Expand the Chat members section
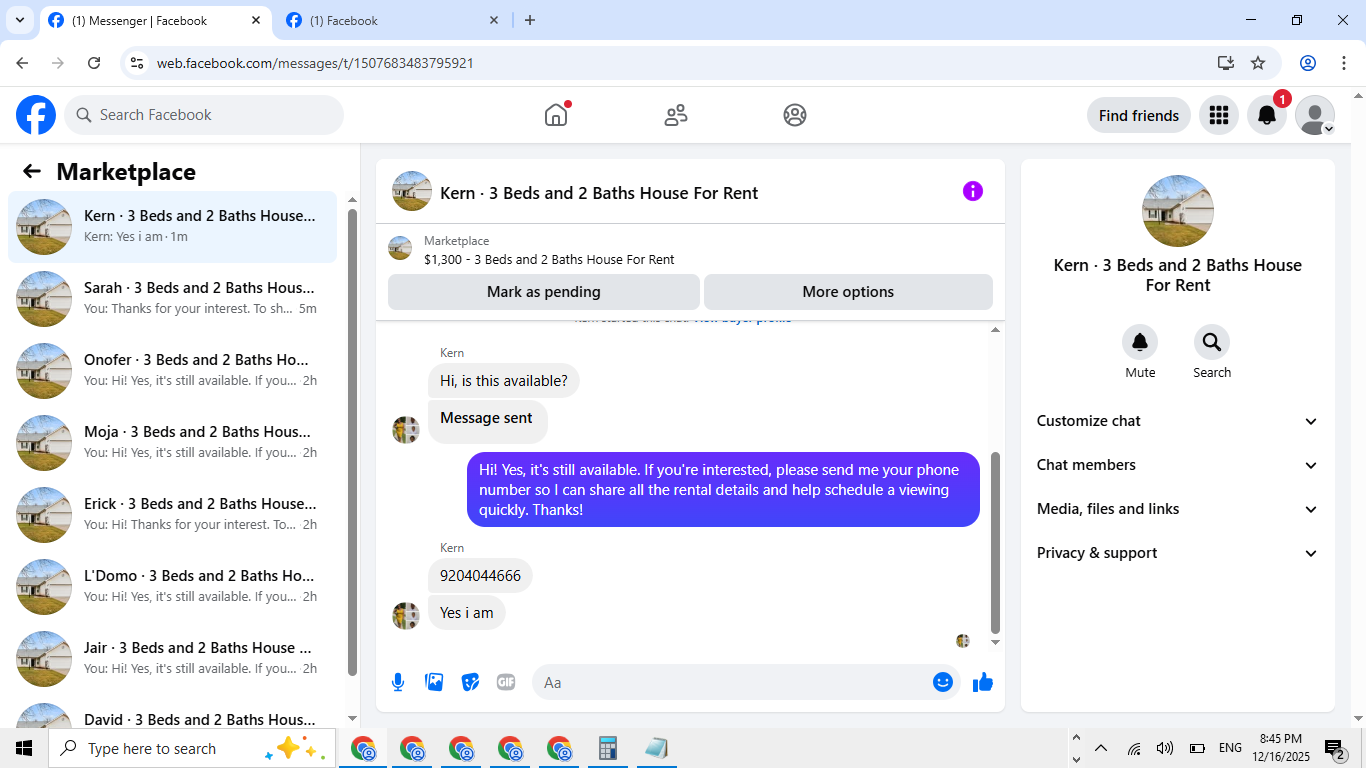The image size is (1366, 768). (x=1178, y=465)
